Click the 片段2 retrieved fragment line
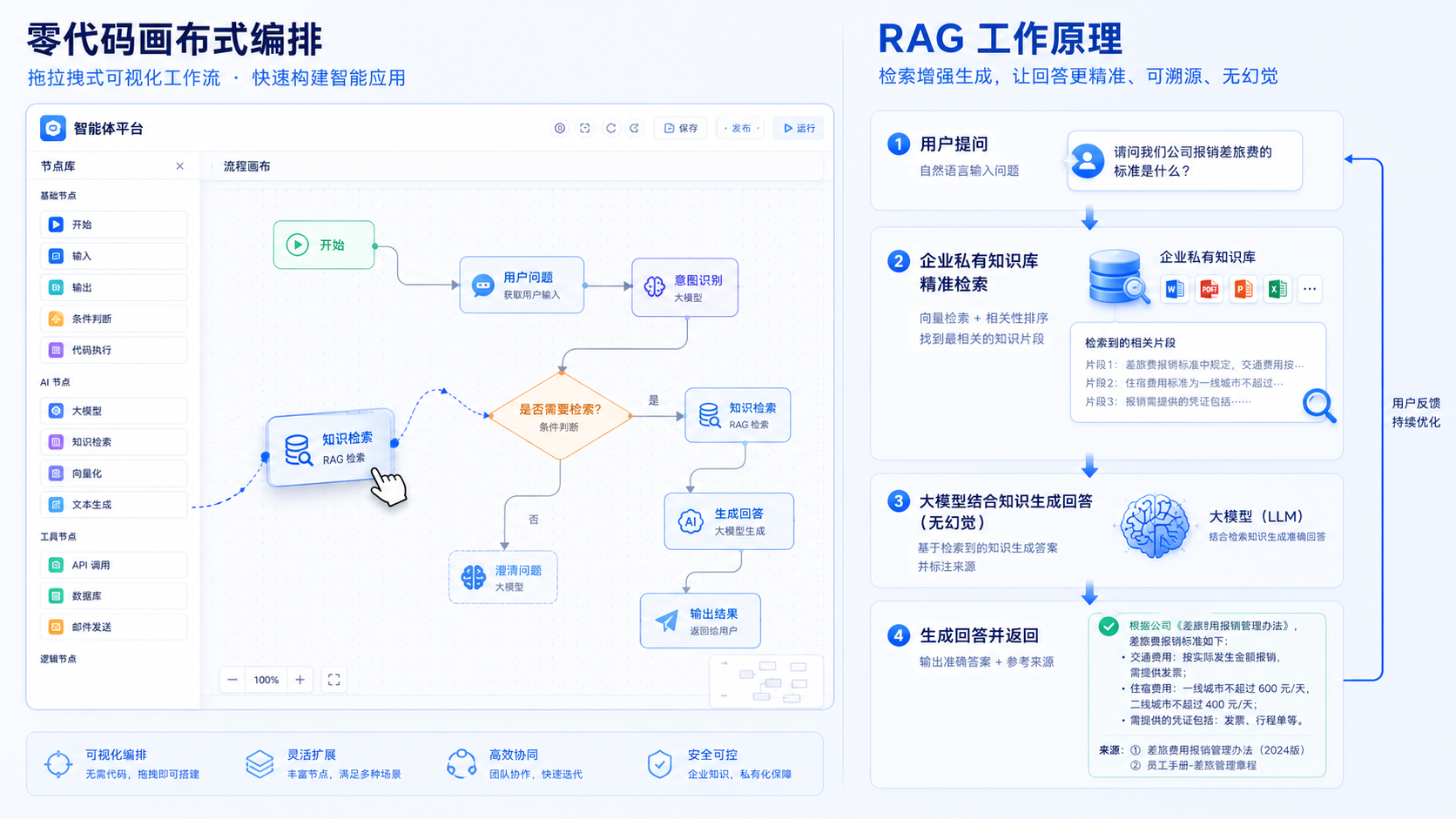The width and height of the screenshot is (1456, 819). point(1184,383)
